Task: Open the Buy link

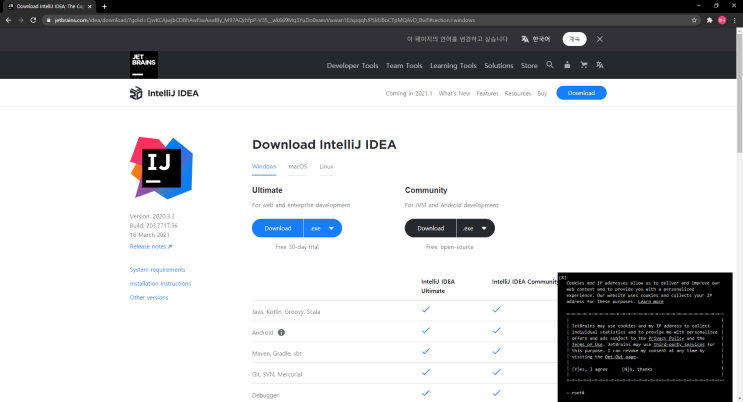Action: (542, 93)
